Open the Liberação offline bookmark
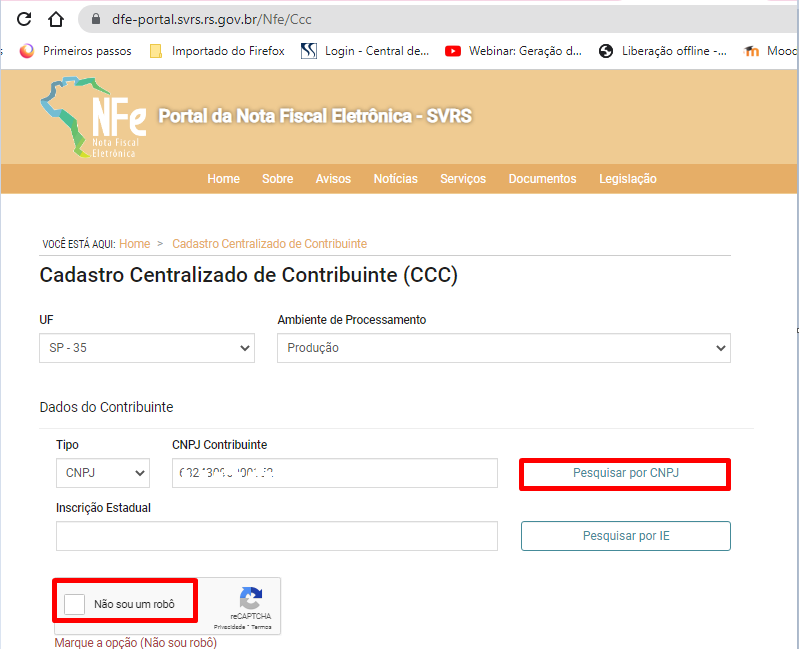Image resolution: width=799 pixels, height=649 pixels. (662, 51)
